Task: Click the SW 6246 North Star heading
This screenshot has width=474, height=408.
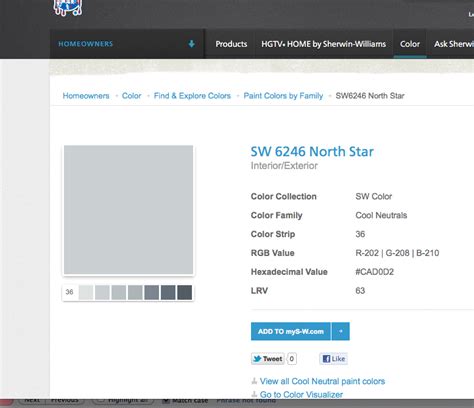Action: (x=312, y=151)
